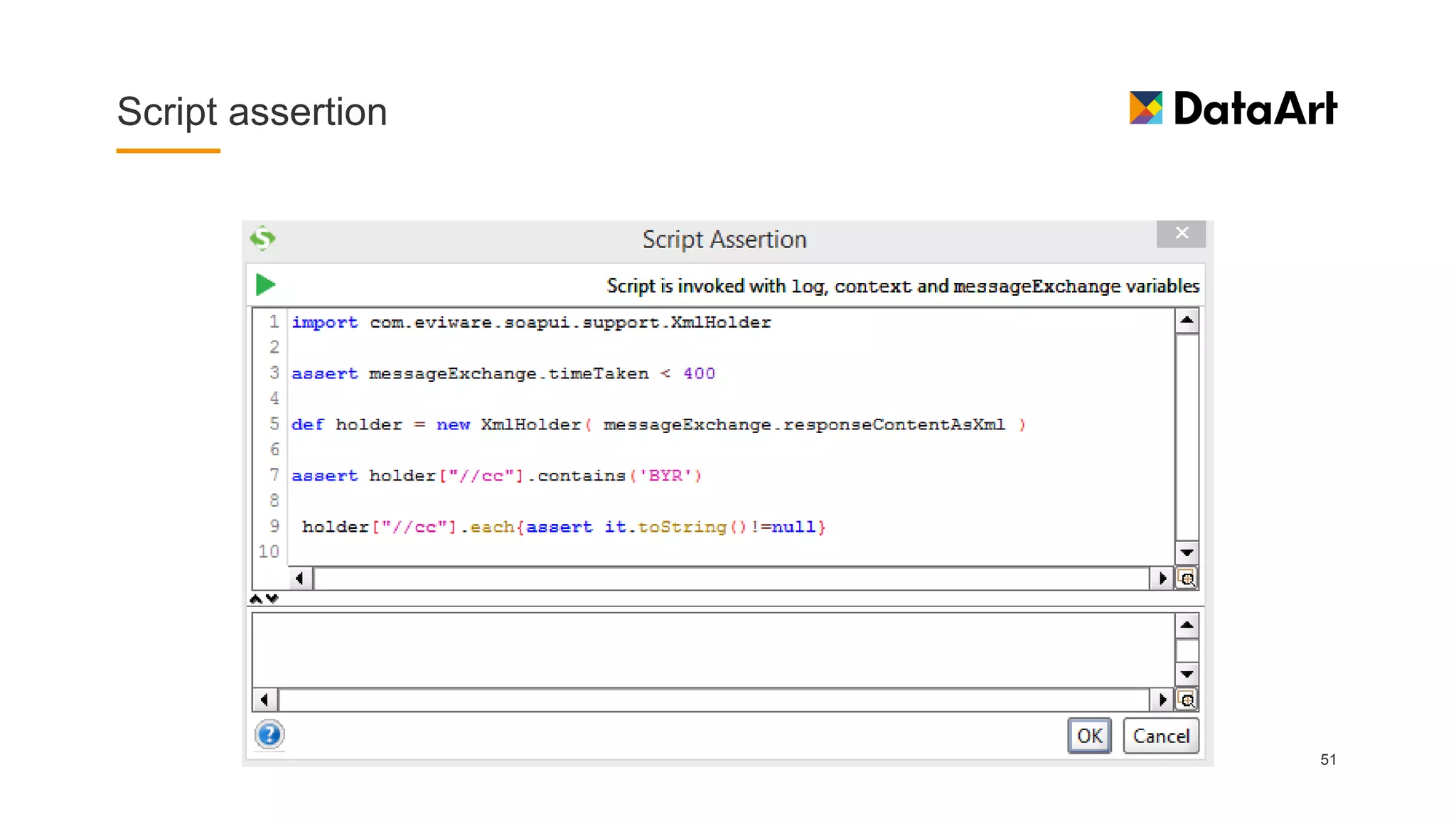Click the OK button
Screen dimensions: 1456x819
1089,736
